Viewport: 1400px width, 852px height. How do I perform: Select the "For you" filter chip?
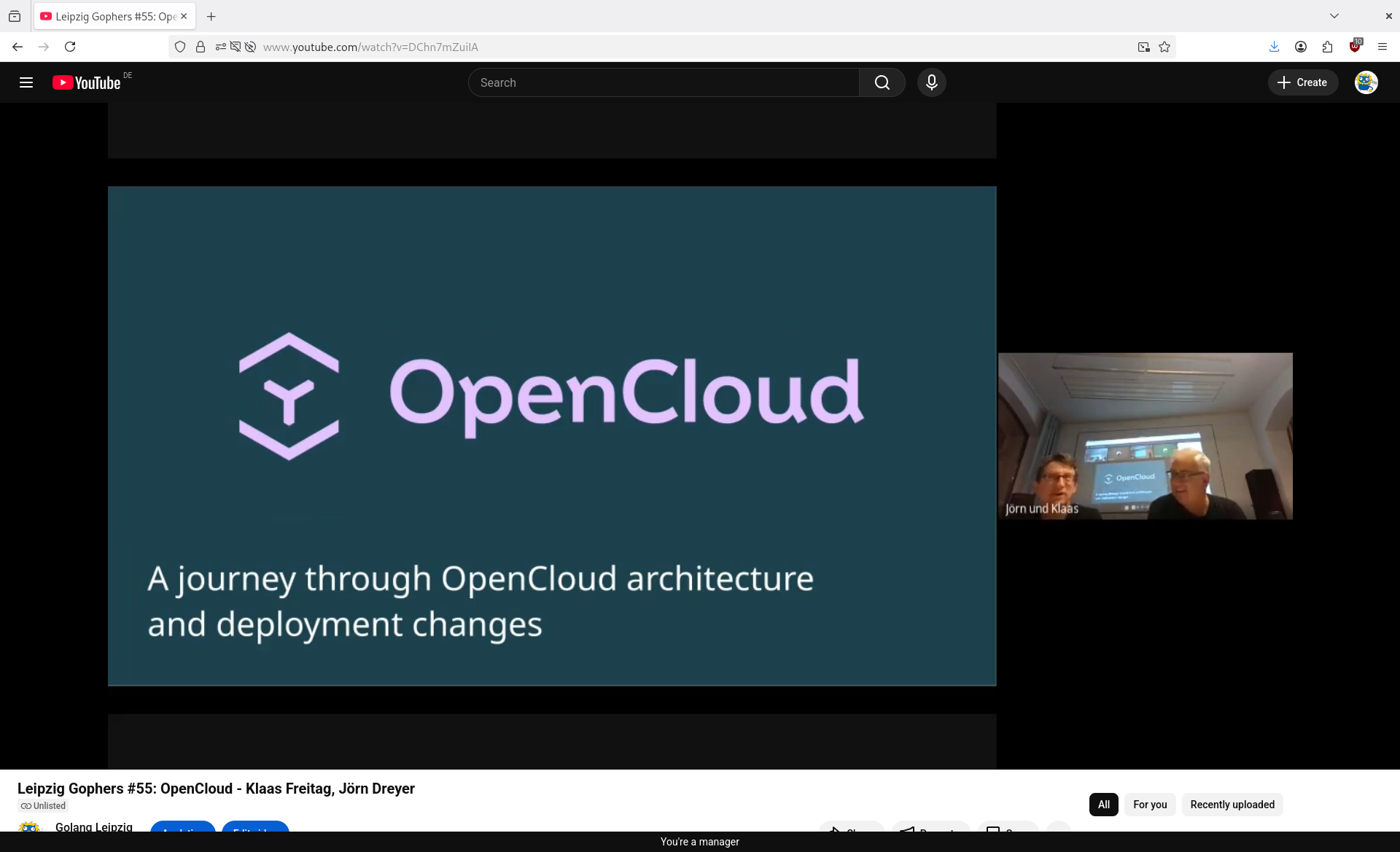tap(1149, 805)
